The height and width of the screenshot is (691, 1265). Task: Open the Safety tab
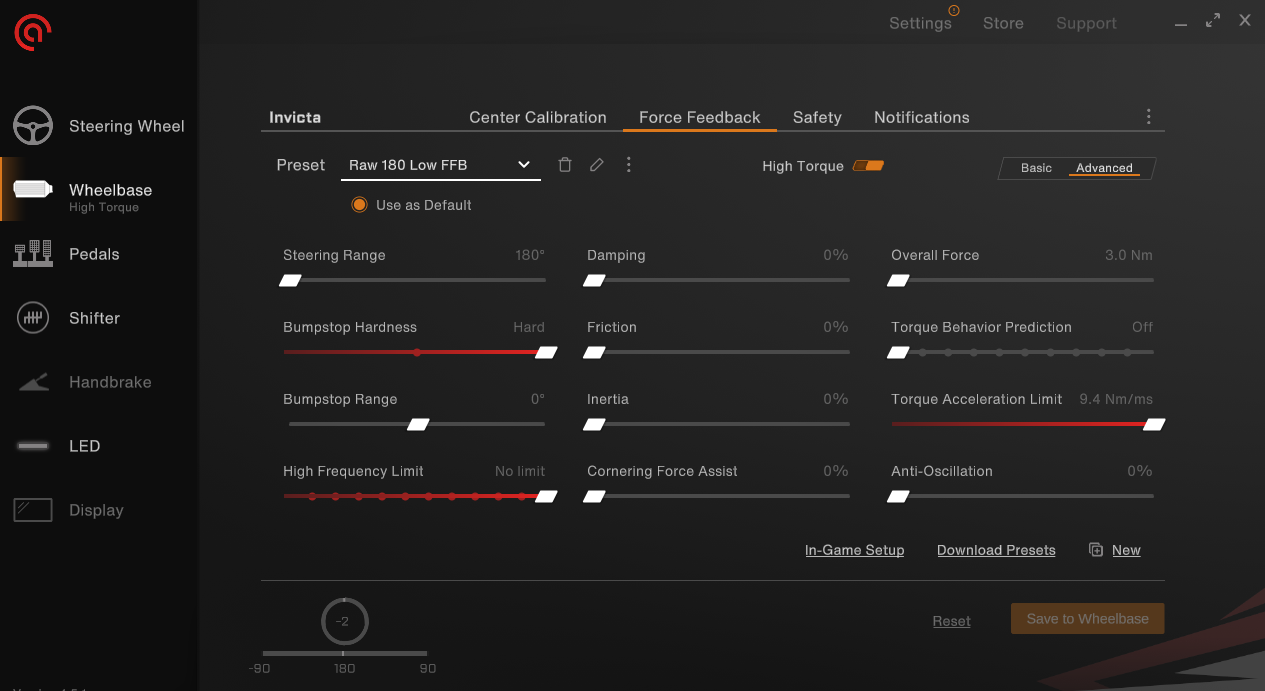click(817, 117)
